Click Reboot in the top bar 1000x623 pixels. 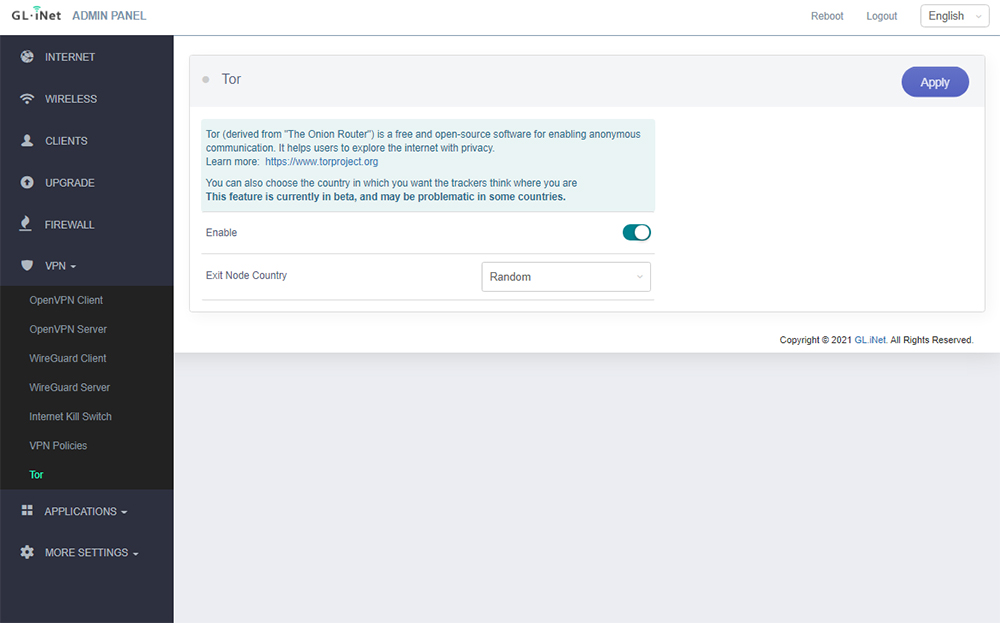click(827, 16)
